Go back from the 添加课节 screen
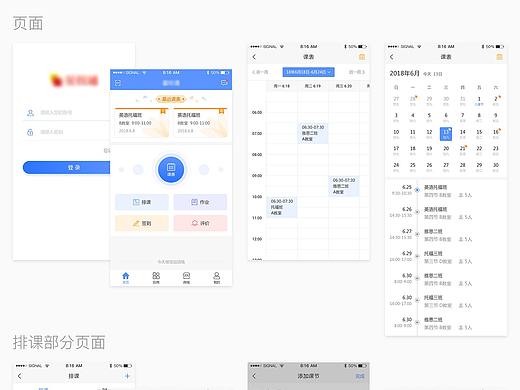Viewport: 520px width, 390px height. click(x=254, y=376)
